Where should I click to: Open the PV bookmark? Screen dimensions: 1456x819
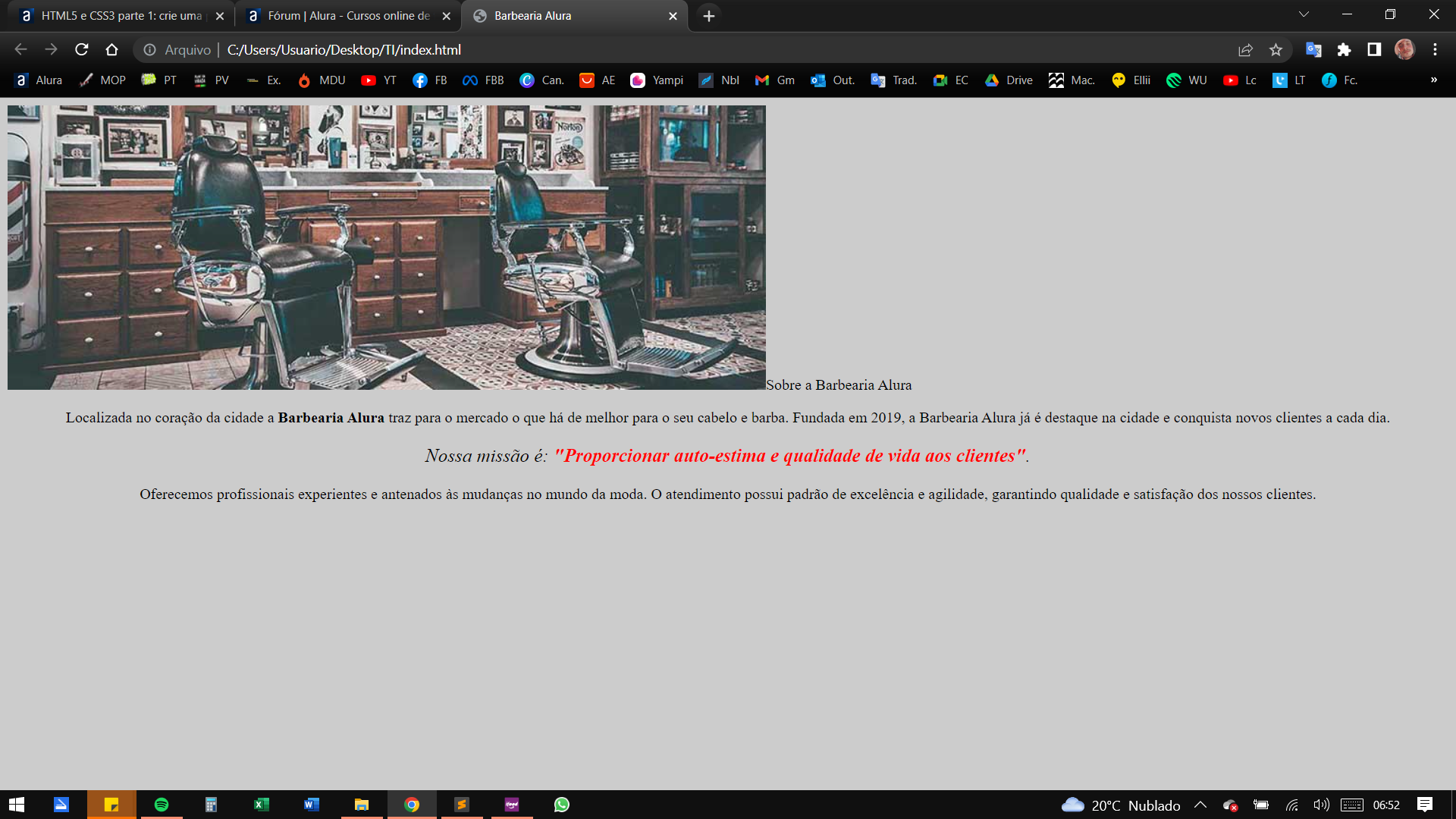pos(211,80)
